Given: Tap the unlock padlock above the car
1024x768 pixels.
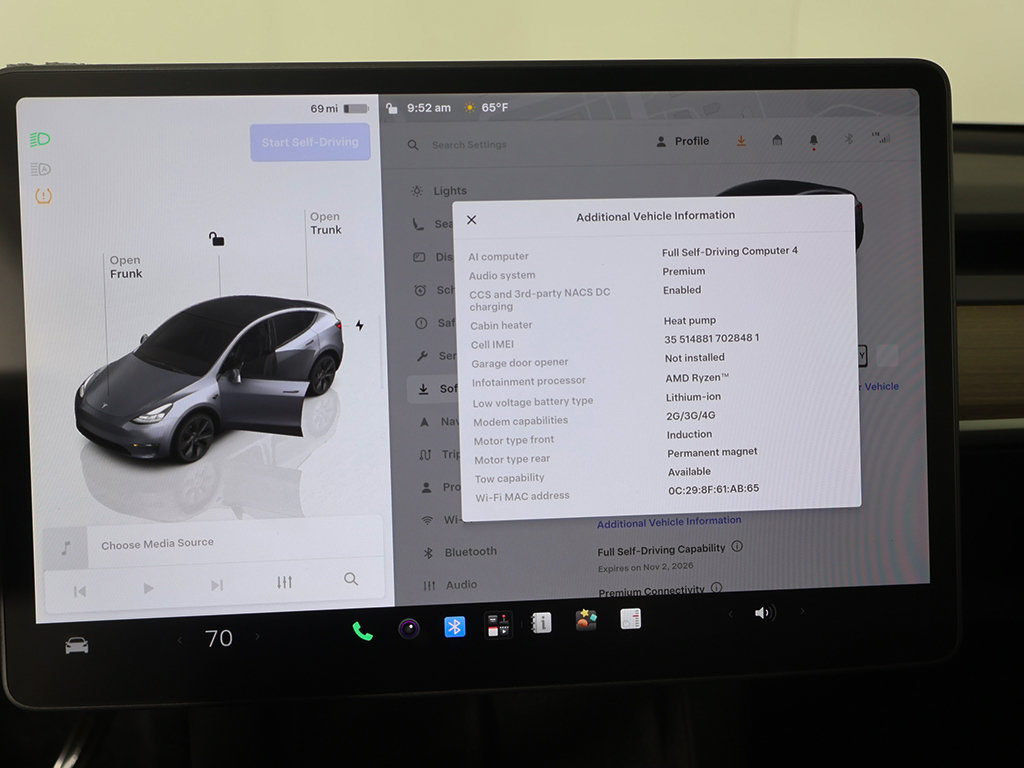Looking at the screenshot, I should pos(216,239).
